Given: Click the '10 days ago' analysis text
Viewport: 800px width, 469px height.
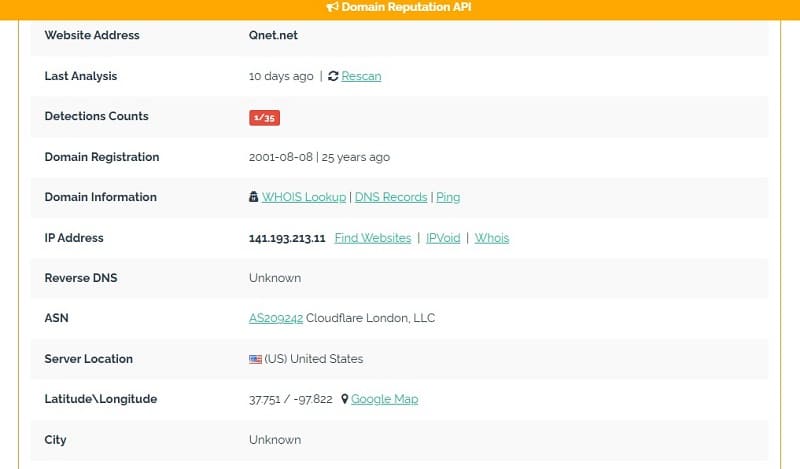Looking at the screenshot, I should (x=281, y=76).
